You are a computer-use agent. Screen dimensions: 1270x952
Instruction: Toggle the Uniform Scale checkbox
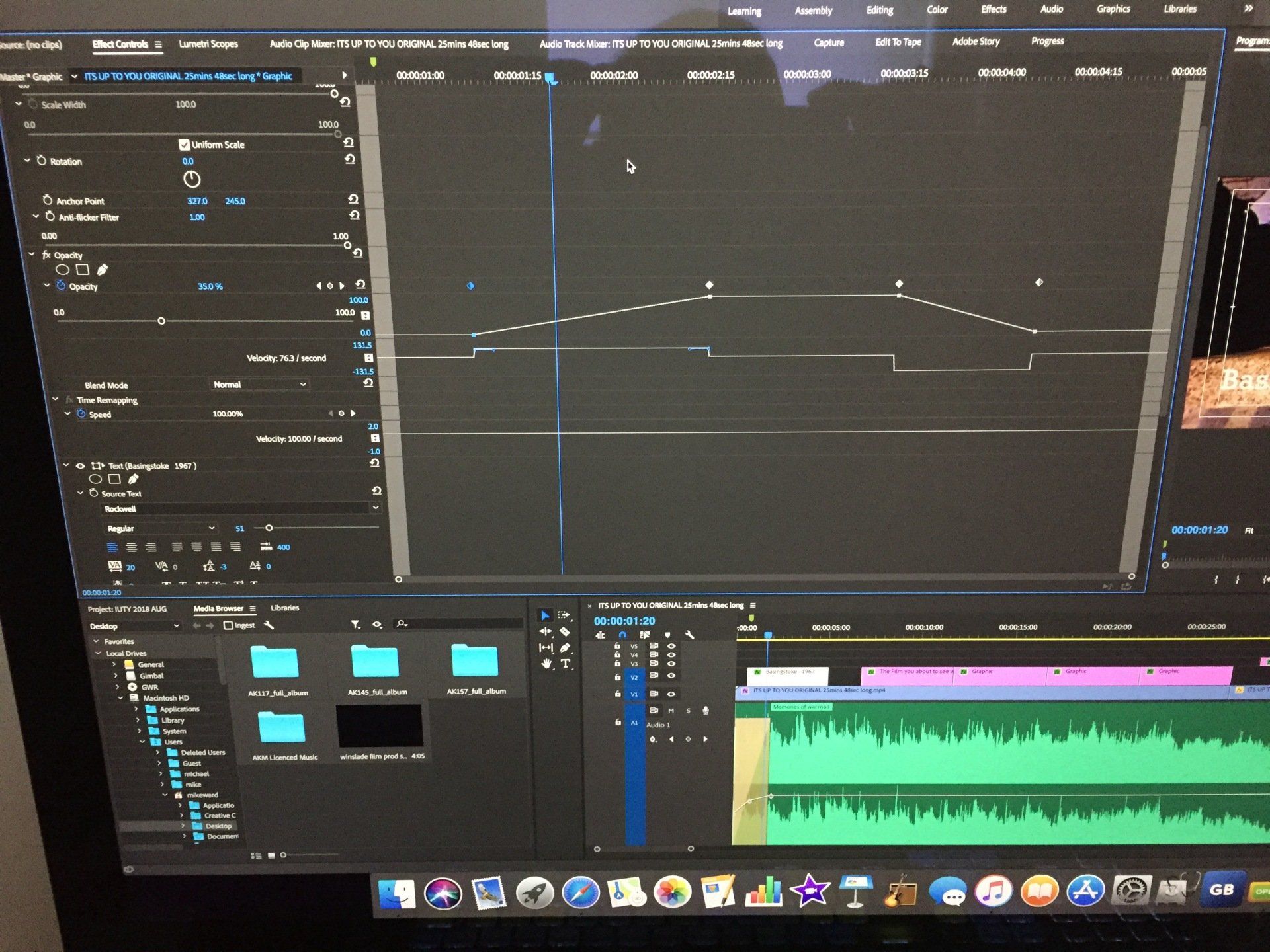[x=184, y=144]
